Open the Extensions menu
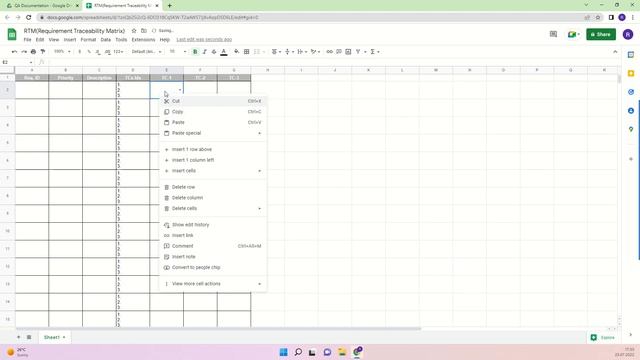The width and height of the screenshot is (640, 360). coord(143,40)
